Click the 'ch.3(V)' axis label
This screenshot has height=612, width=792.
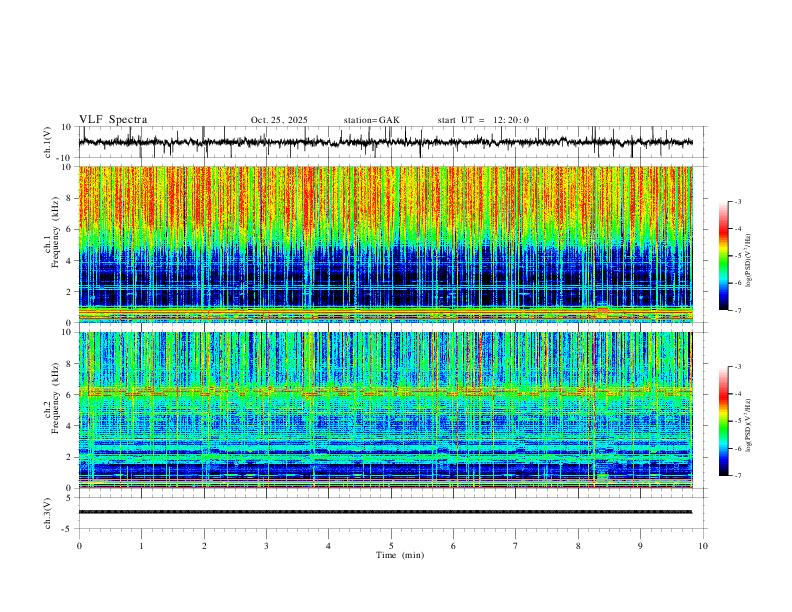pos(48,514)
